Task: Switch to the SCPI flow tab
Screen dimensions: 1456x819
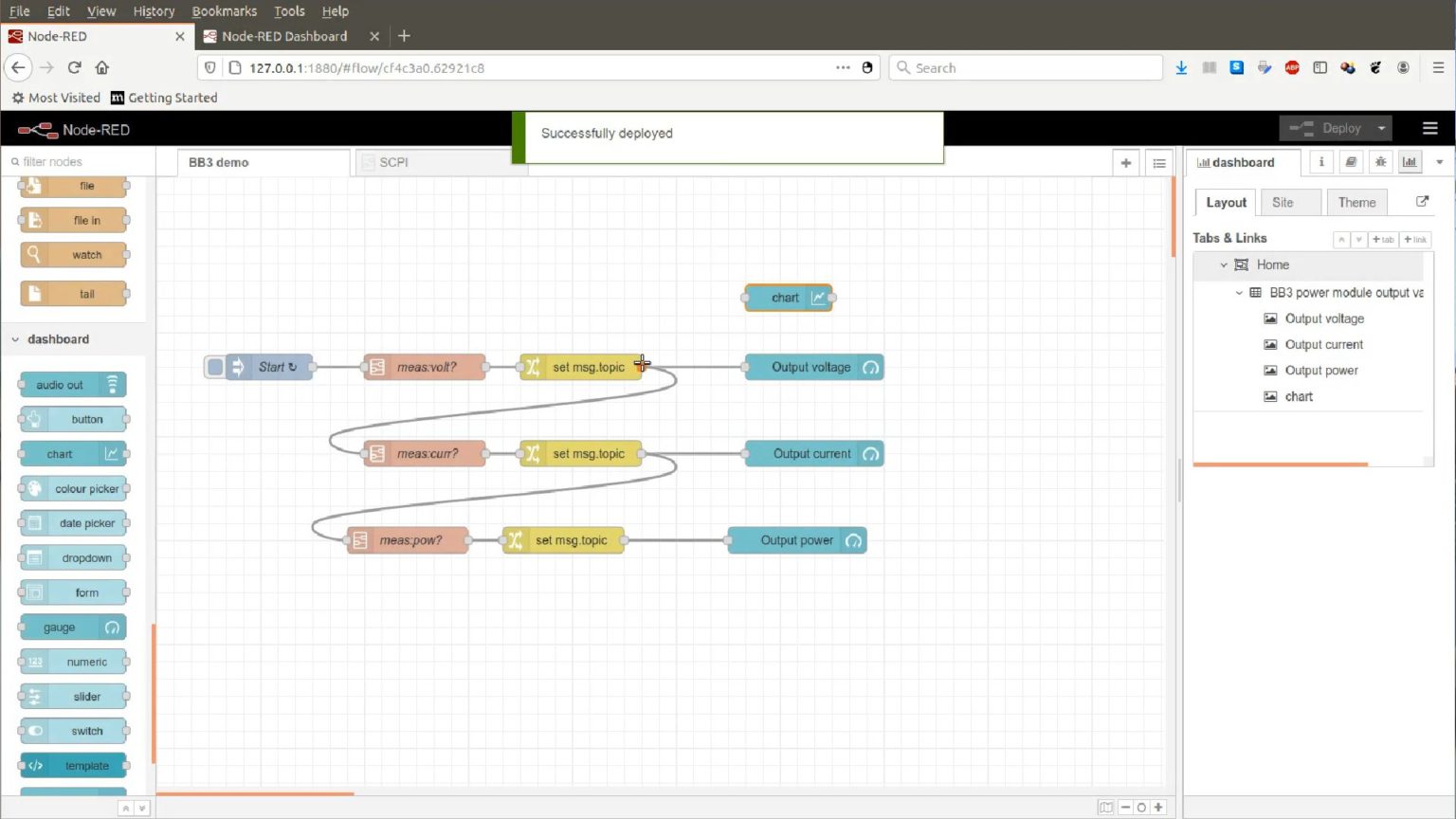Action: tap(394, 162)
